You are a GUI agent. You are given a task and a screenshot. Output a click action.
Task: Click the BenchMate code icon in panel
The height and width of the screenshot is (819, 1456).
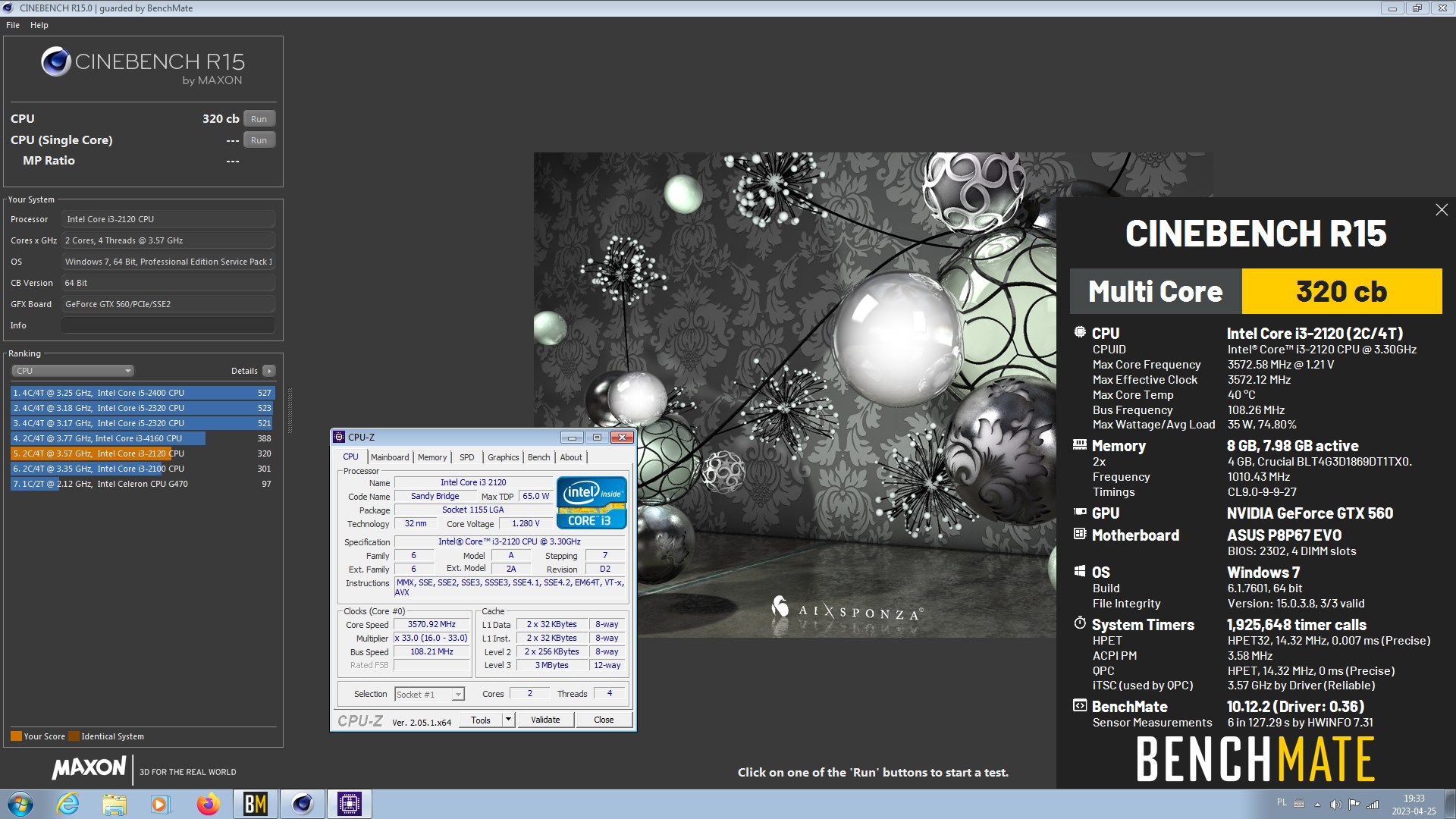[1080, 705]
